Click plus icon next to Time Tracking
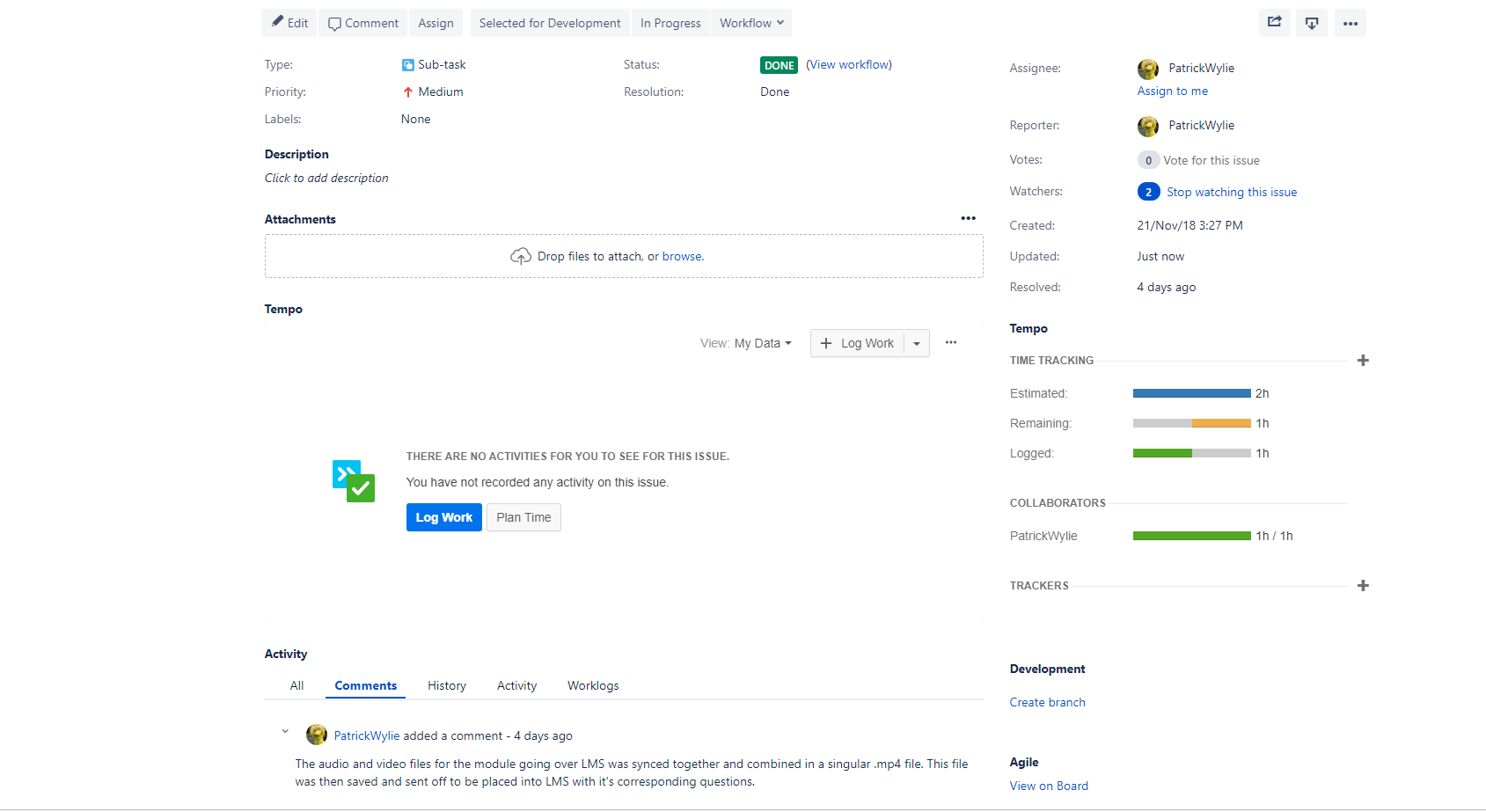The width and height of the screenshot is (1486, 812). point(1363,361)
